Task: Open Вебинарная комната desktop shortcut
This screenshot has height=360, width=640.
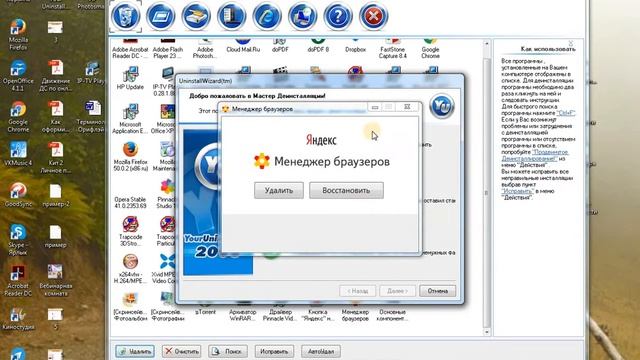Action: [56, 281]
